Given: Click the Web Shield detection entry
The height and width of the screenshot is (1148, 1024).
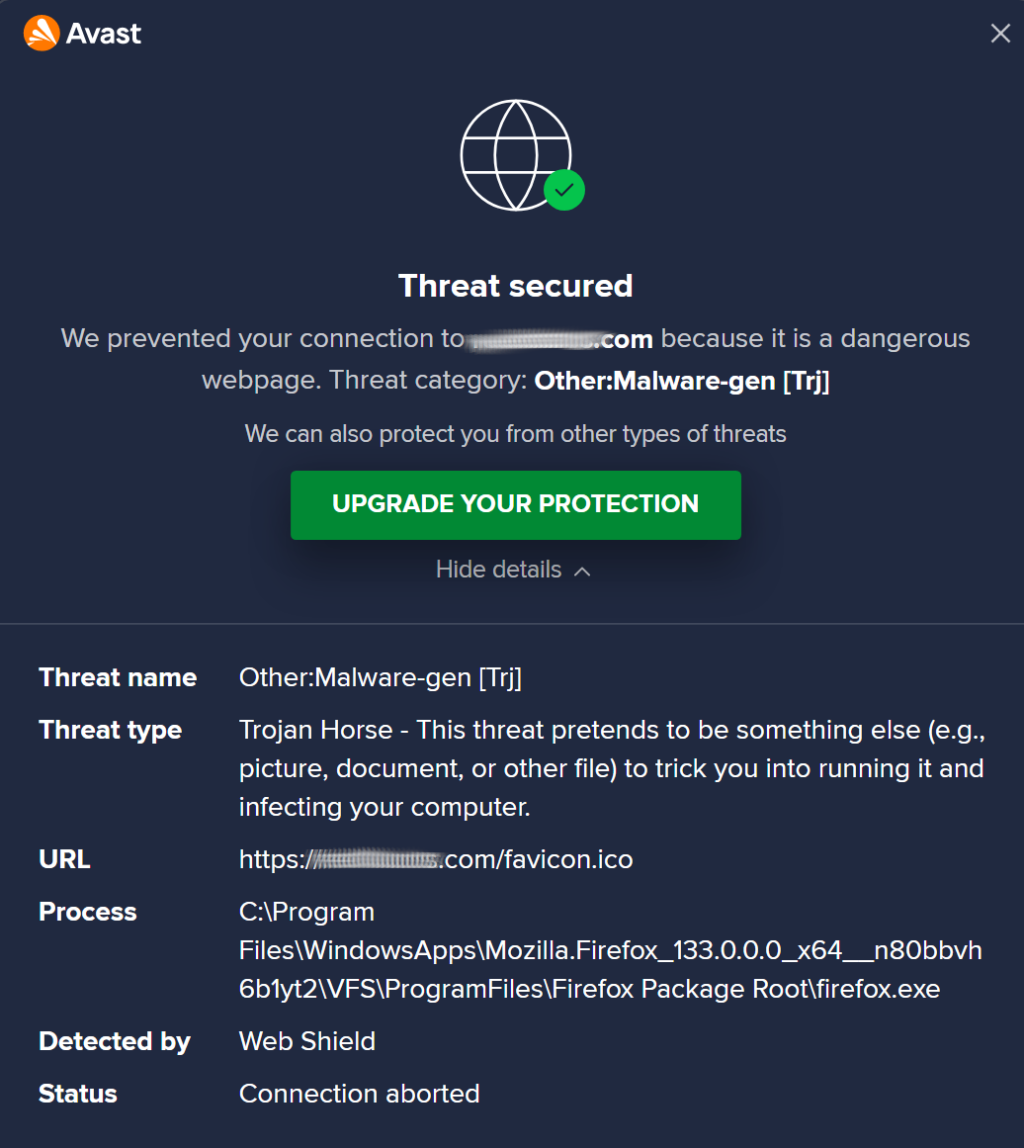Looking at the screenshot, I should [x=307, y=1041].
